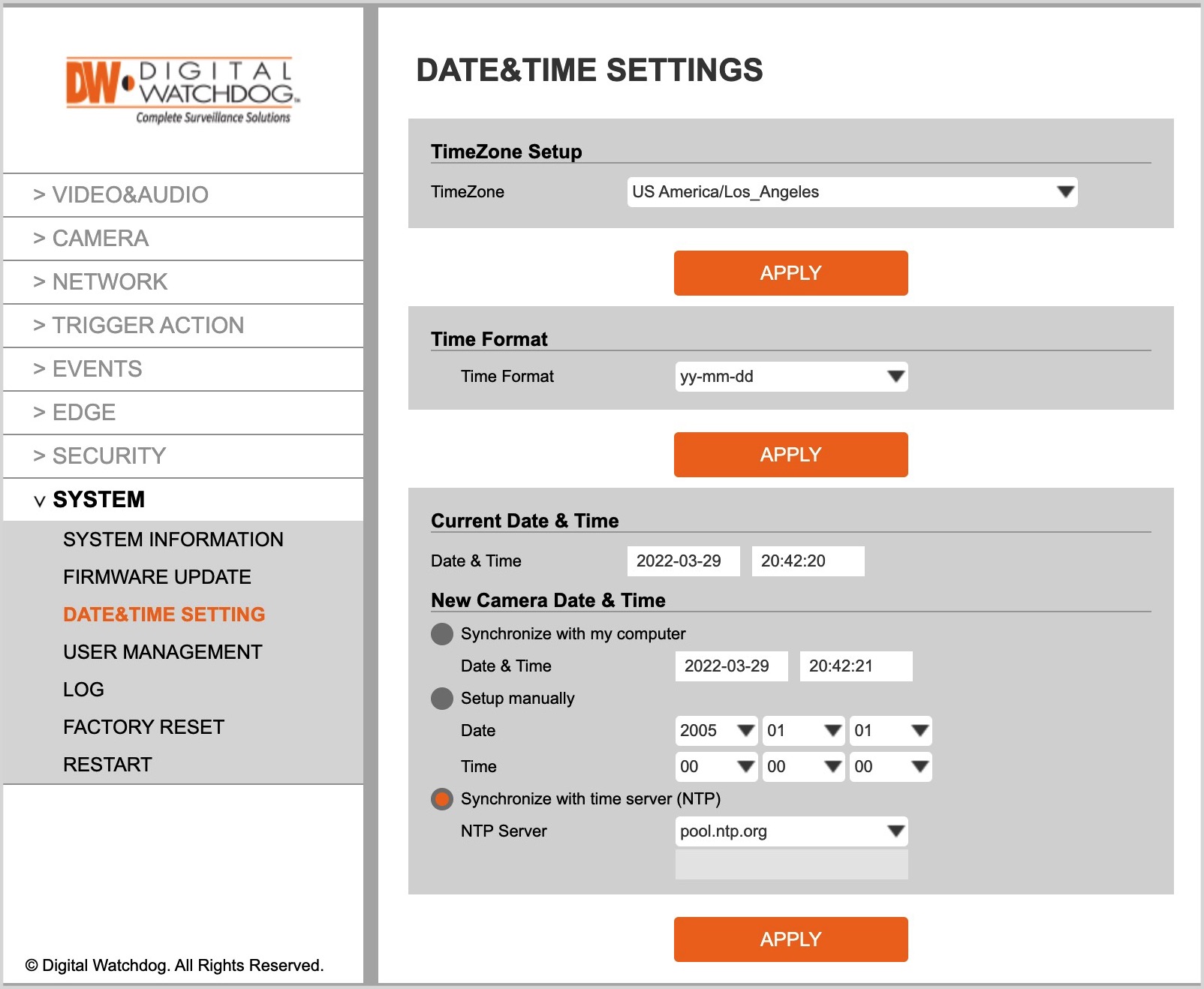Select Synchronize with my computer option

[x=442, y=634]
